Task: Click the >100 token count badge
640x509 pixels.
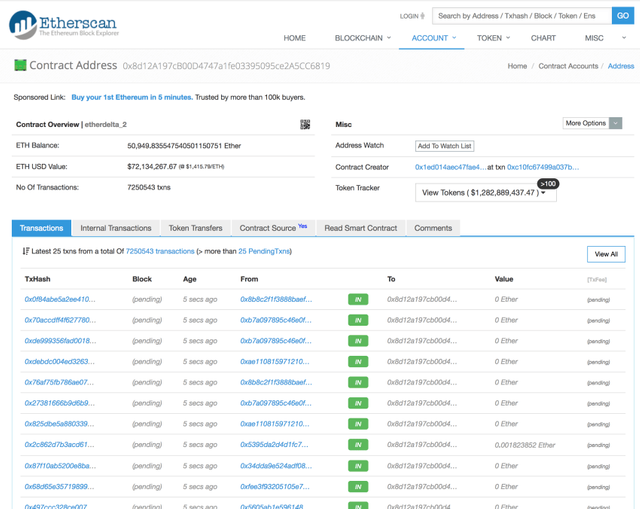Action: (x=547, y=184)
